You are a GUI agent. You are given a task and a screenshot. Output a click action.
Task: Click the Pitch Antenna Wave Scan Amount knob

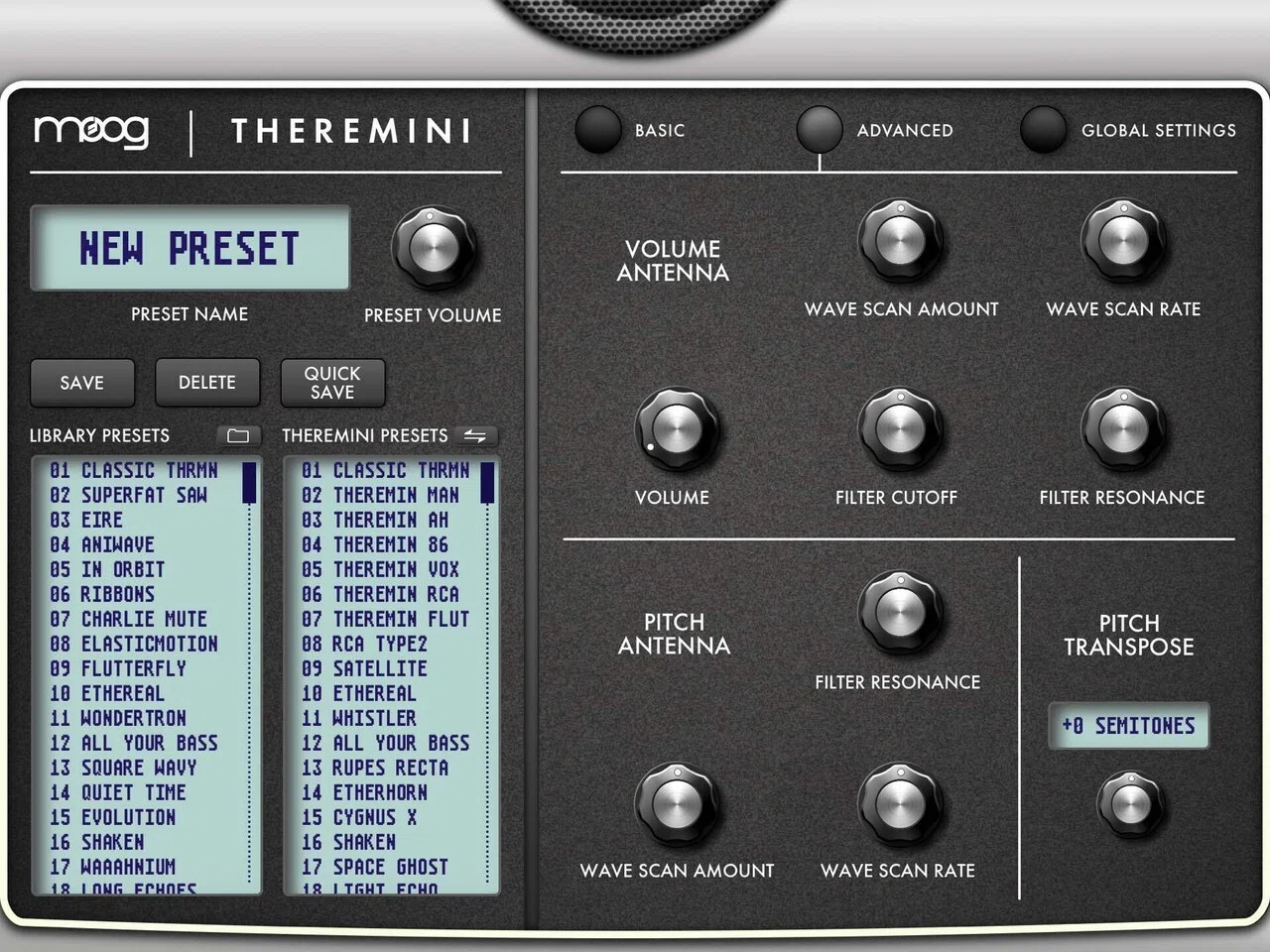[x=677, y=803]
